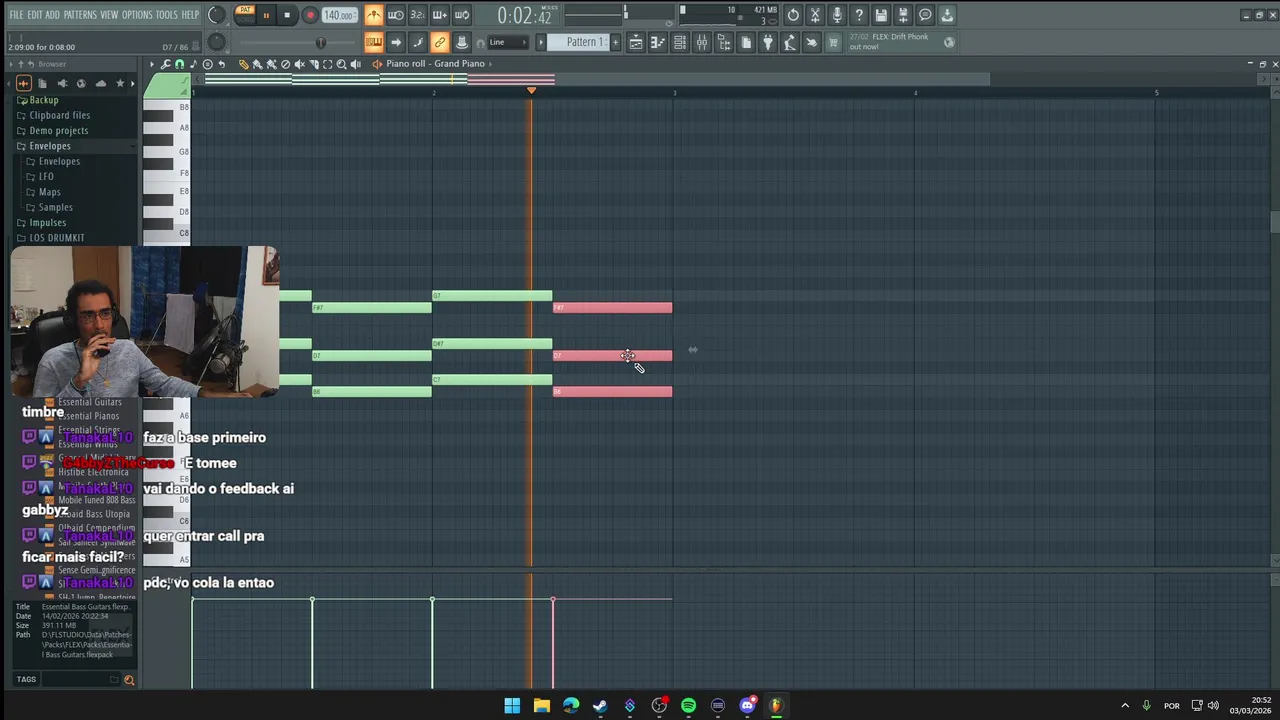Toggle link icon for multilink controllers
The width and height of the screenshot is (1280, 720).
pos(440,42)
